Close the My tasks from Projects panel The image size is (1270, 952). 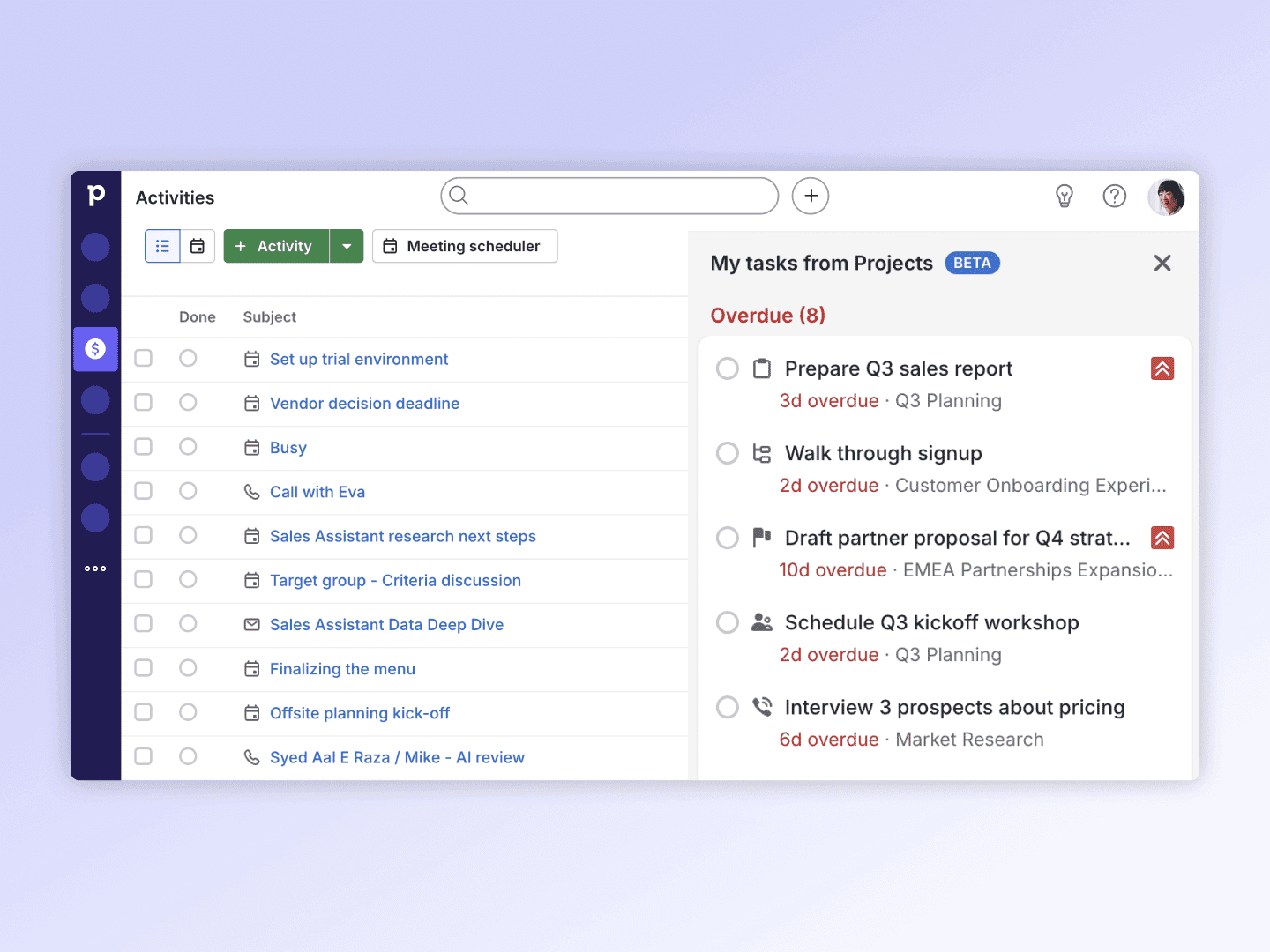pos(1162,263)
